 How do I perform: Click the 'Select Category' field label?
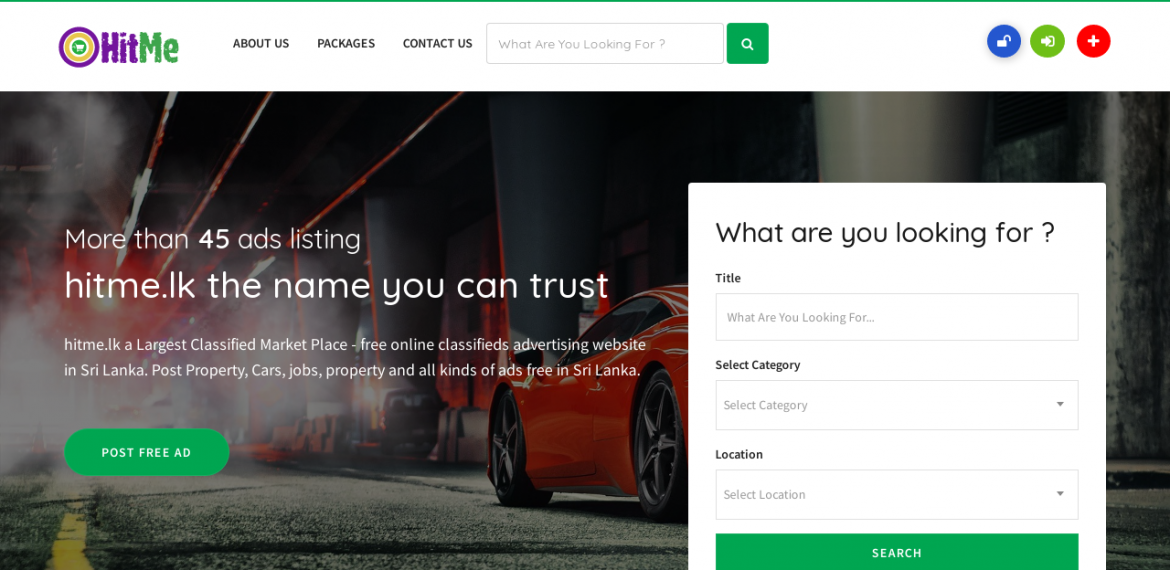pyautogui.click(x=757, y=365)
